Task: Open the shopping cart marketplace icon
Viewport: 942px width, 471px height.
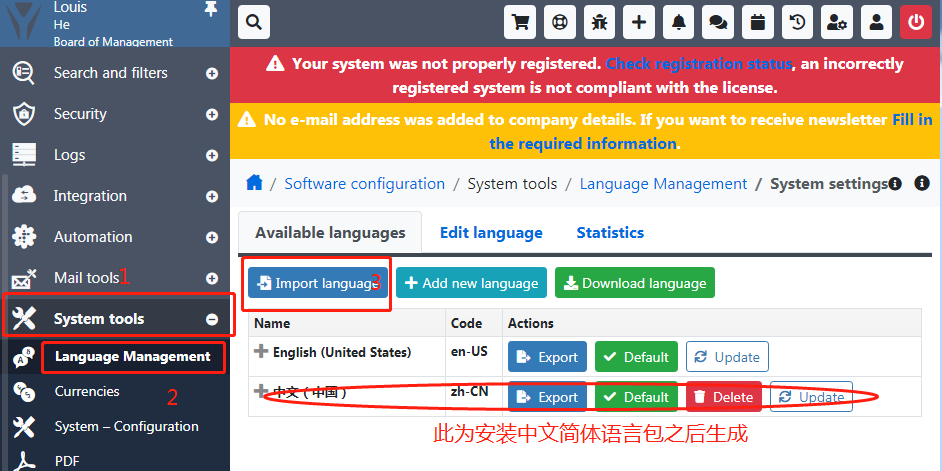Action: 520,23
